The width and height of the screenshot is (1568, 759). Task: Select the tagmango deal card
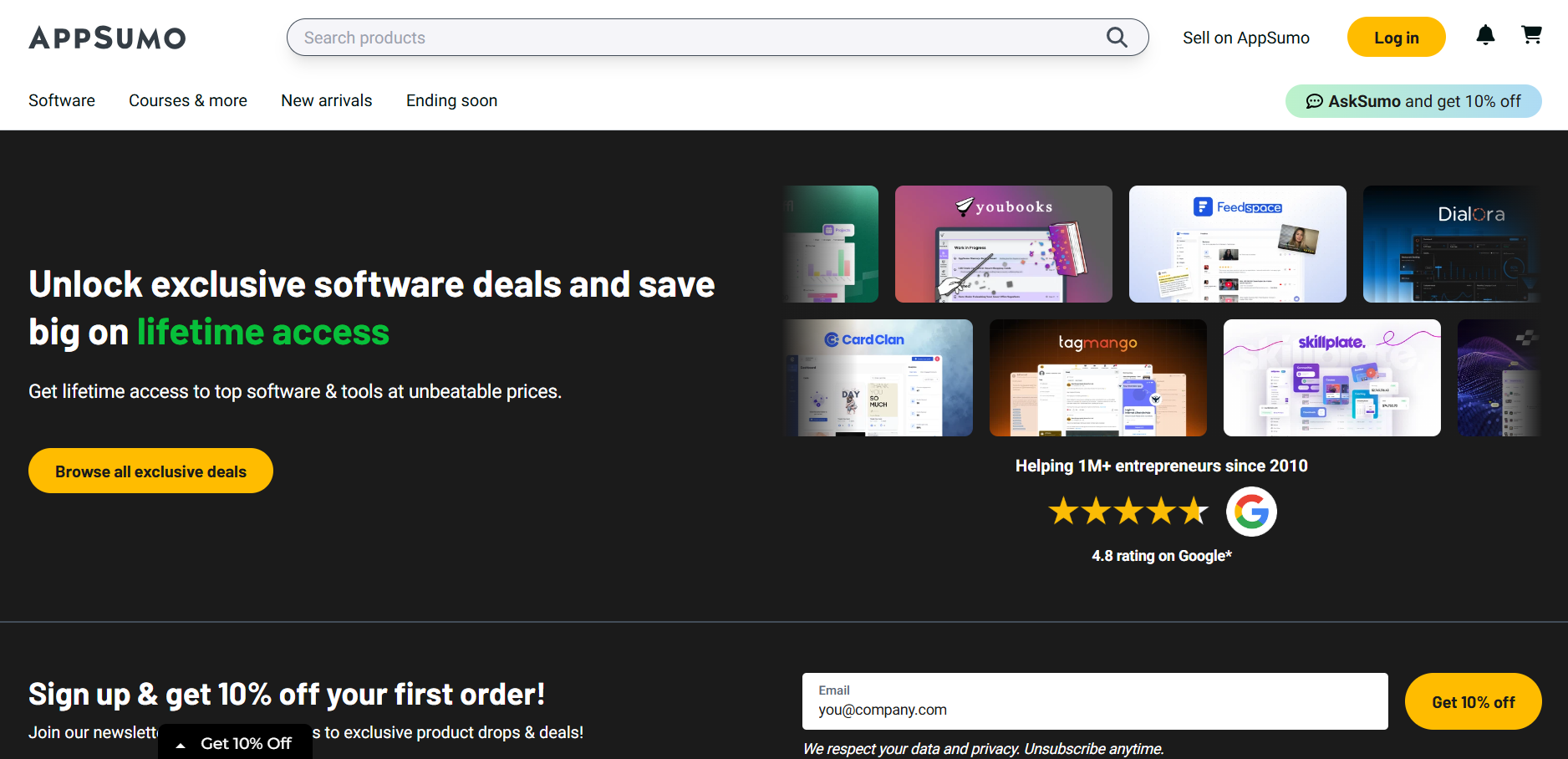pyautogui.click(x=1097, y=378)
